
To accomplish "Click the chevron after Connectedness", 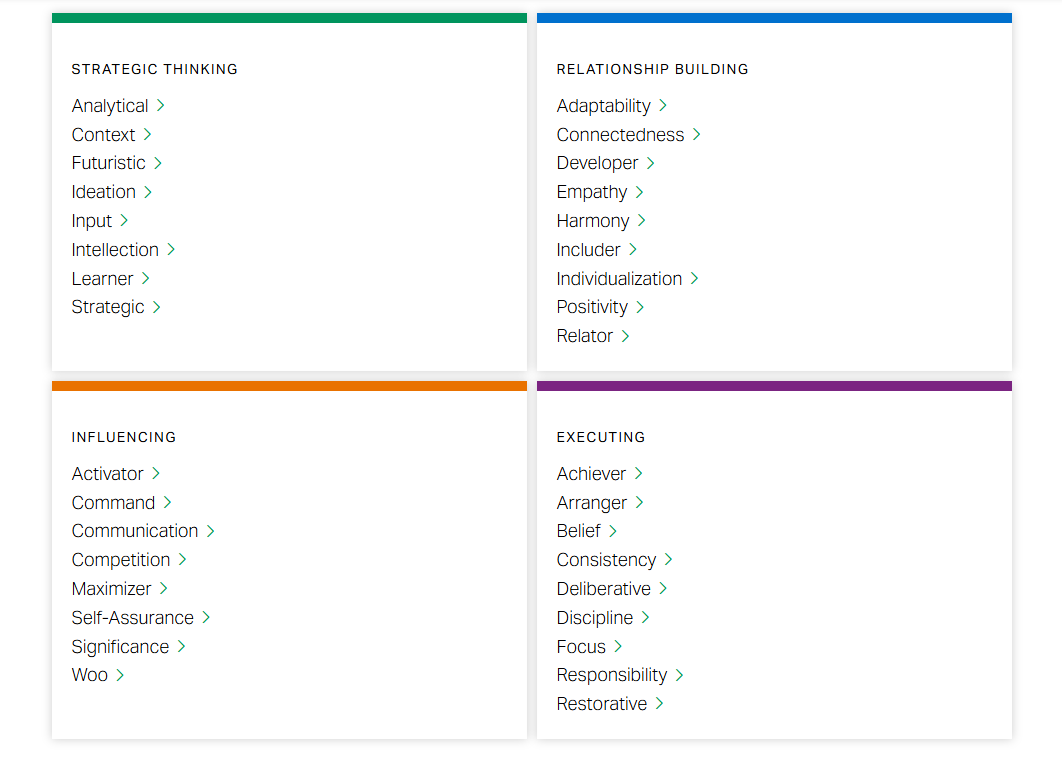I will coord(697,135).
